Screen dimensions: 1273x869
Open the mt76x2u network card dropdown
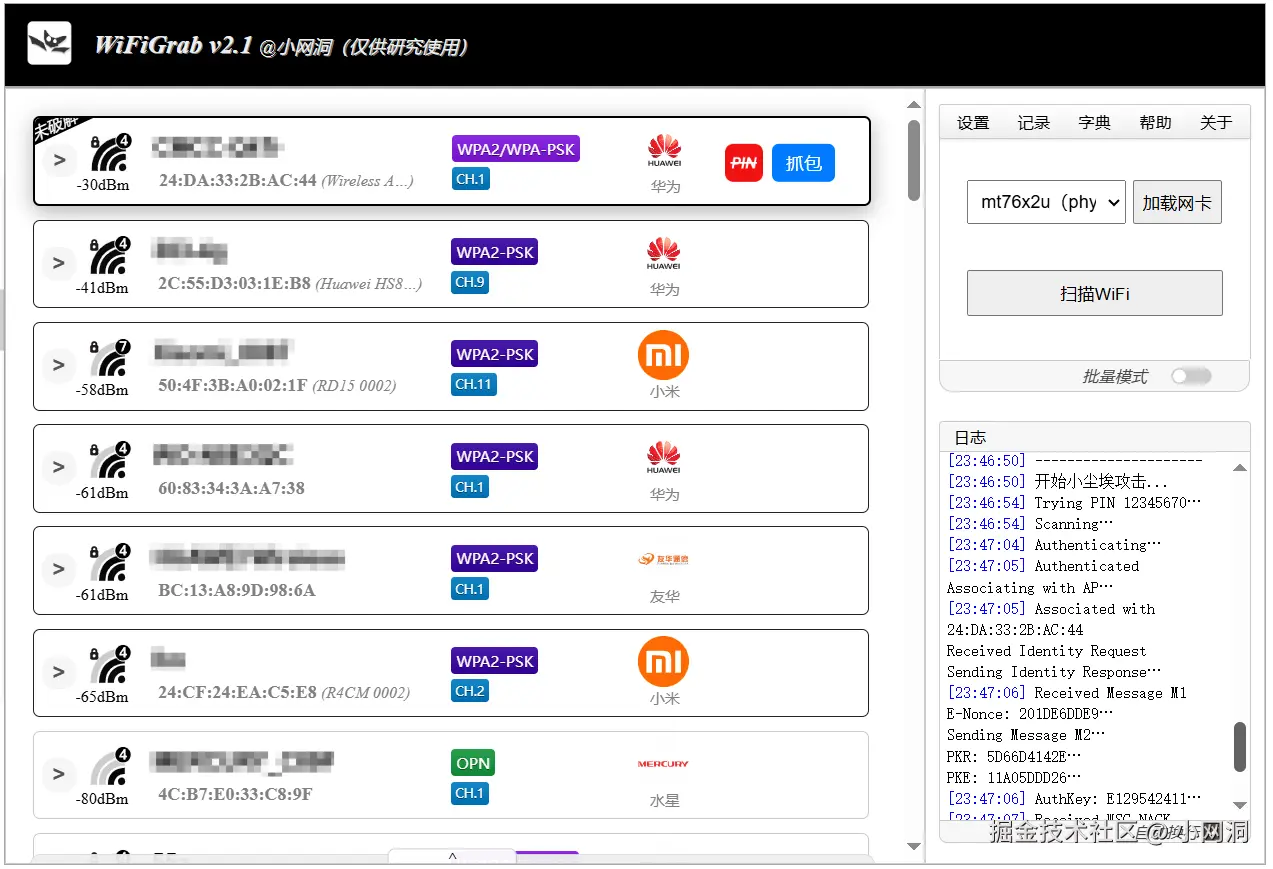coord(1046,202)
